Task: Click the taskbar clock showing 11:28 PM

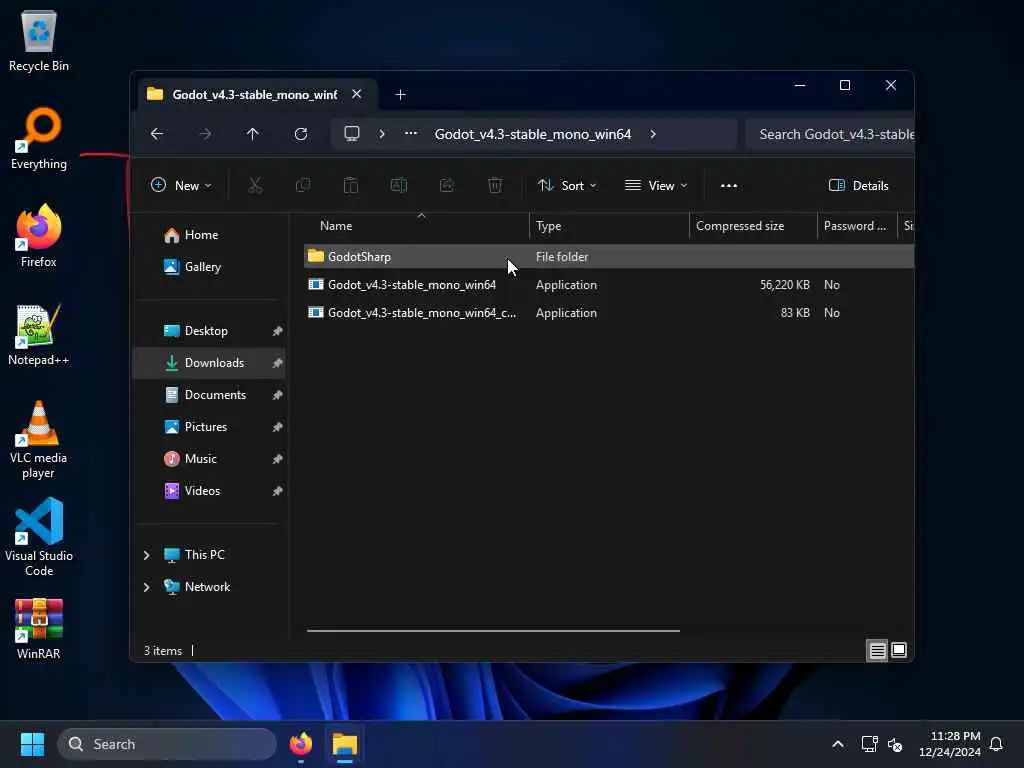Action: (950, 744)
